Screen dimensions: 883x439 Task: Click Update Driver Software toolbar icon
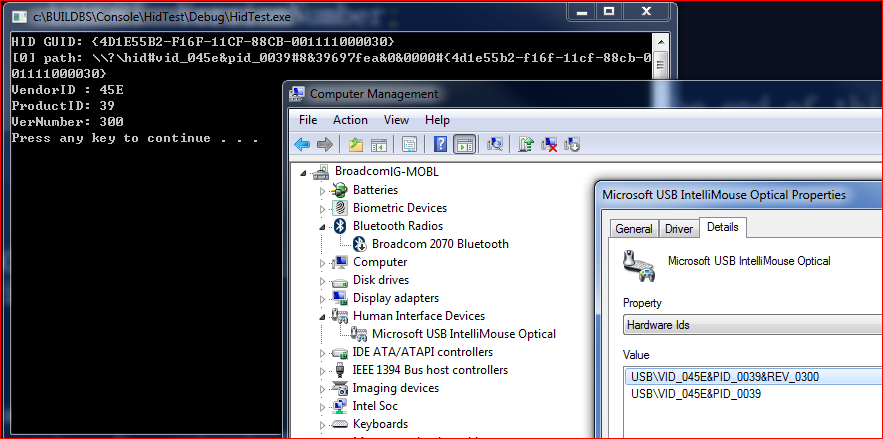point(526,145)
